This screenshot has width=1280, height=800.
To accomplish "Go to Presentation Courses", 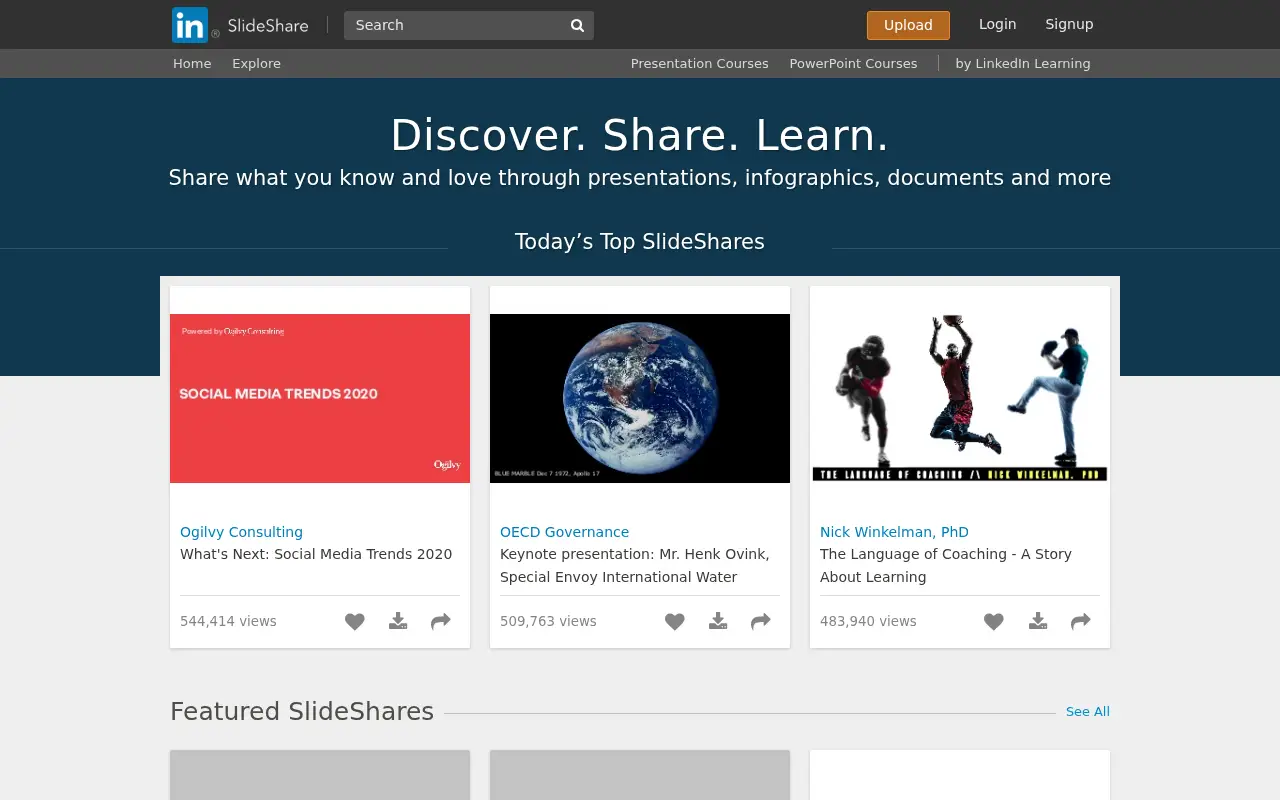I will (700, 63).
